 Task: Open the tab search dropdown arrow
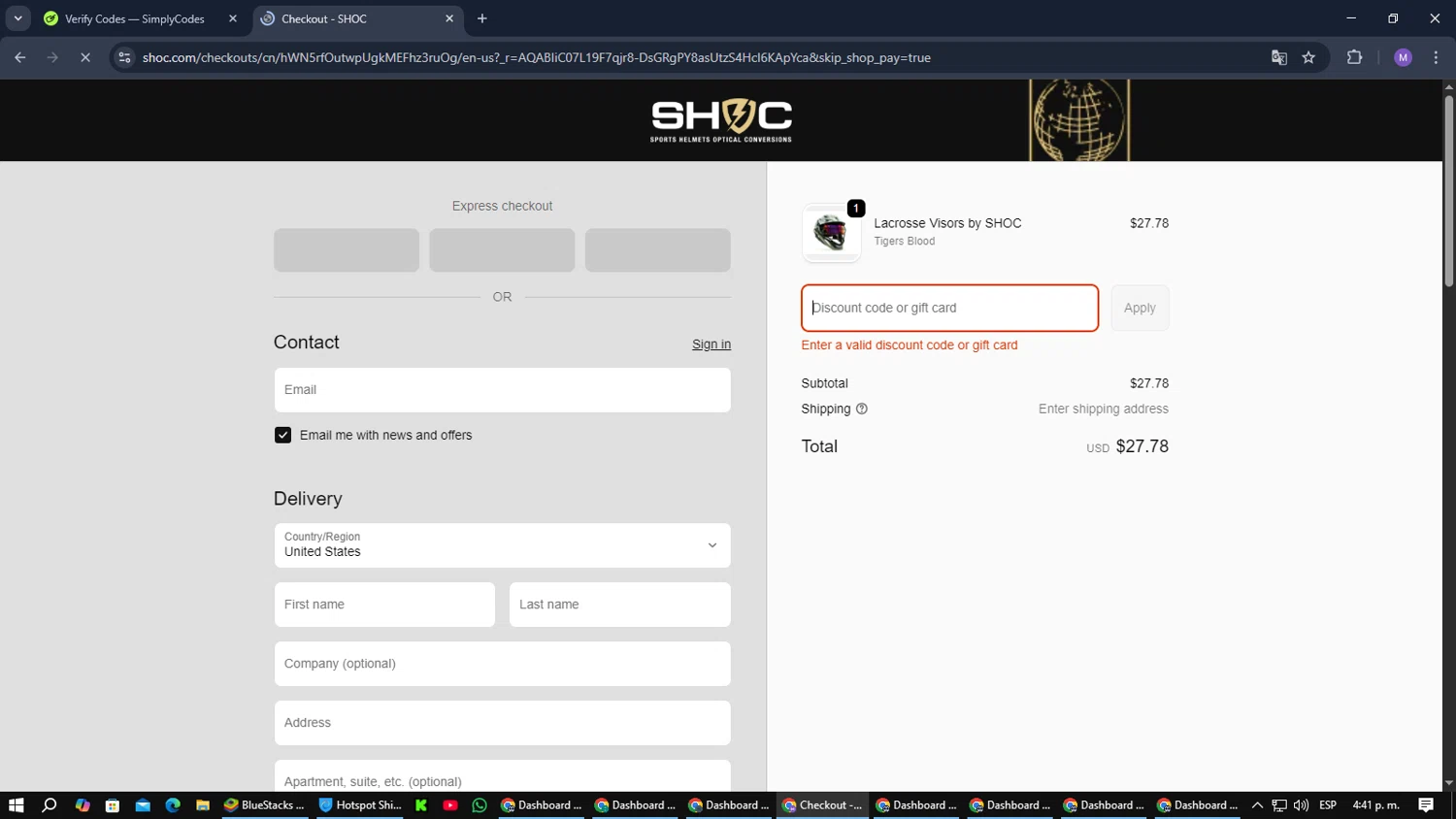click(x=17, y=18)
